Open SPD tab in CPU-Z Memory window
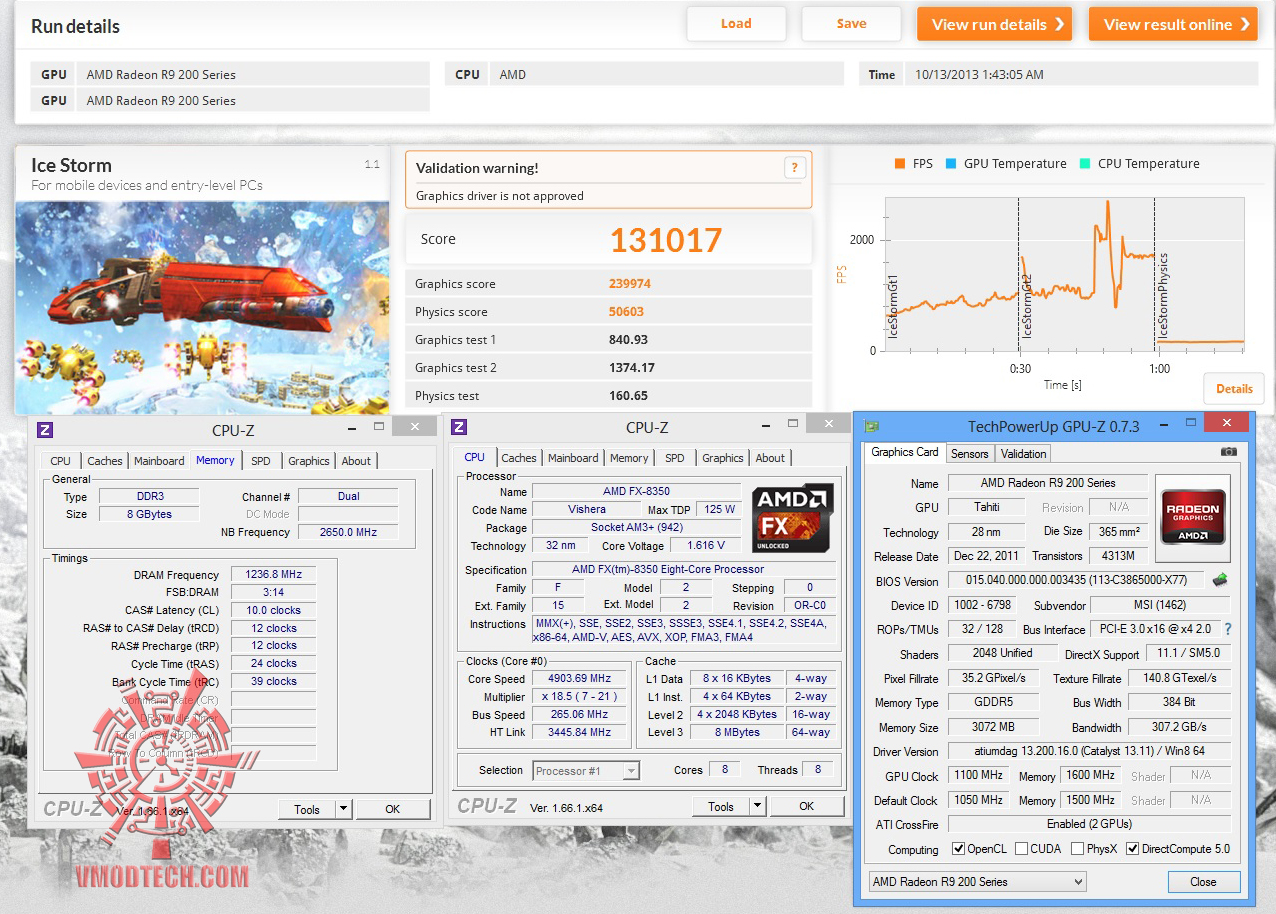Viewport: 1276px width, 914px height. coord(261,461)
